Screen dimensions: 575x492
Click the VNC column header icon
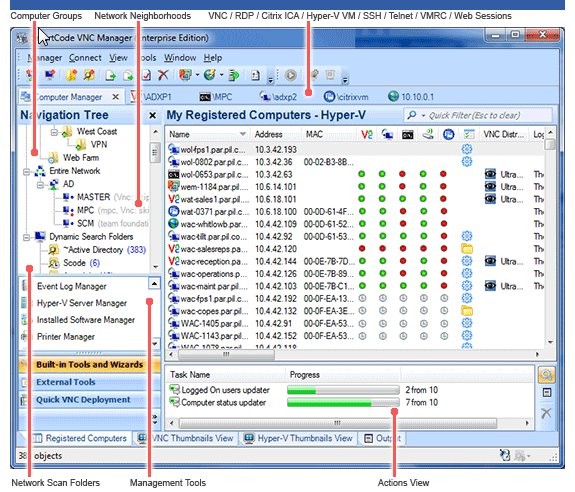tap(367, 135)
